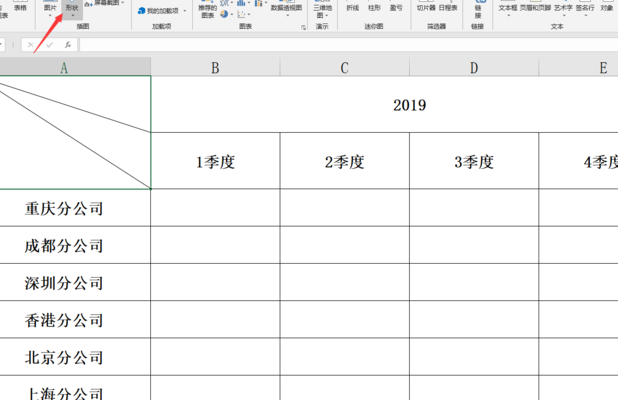Select the diagonal-line header cell in column A
Image resolution: width=618 pixels, height=400 pixels.
(x=75, y=132)
